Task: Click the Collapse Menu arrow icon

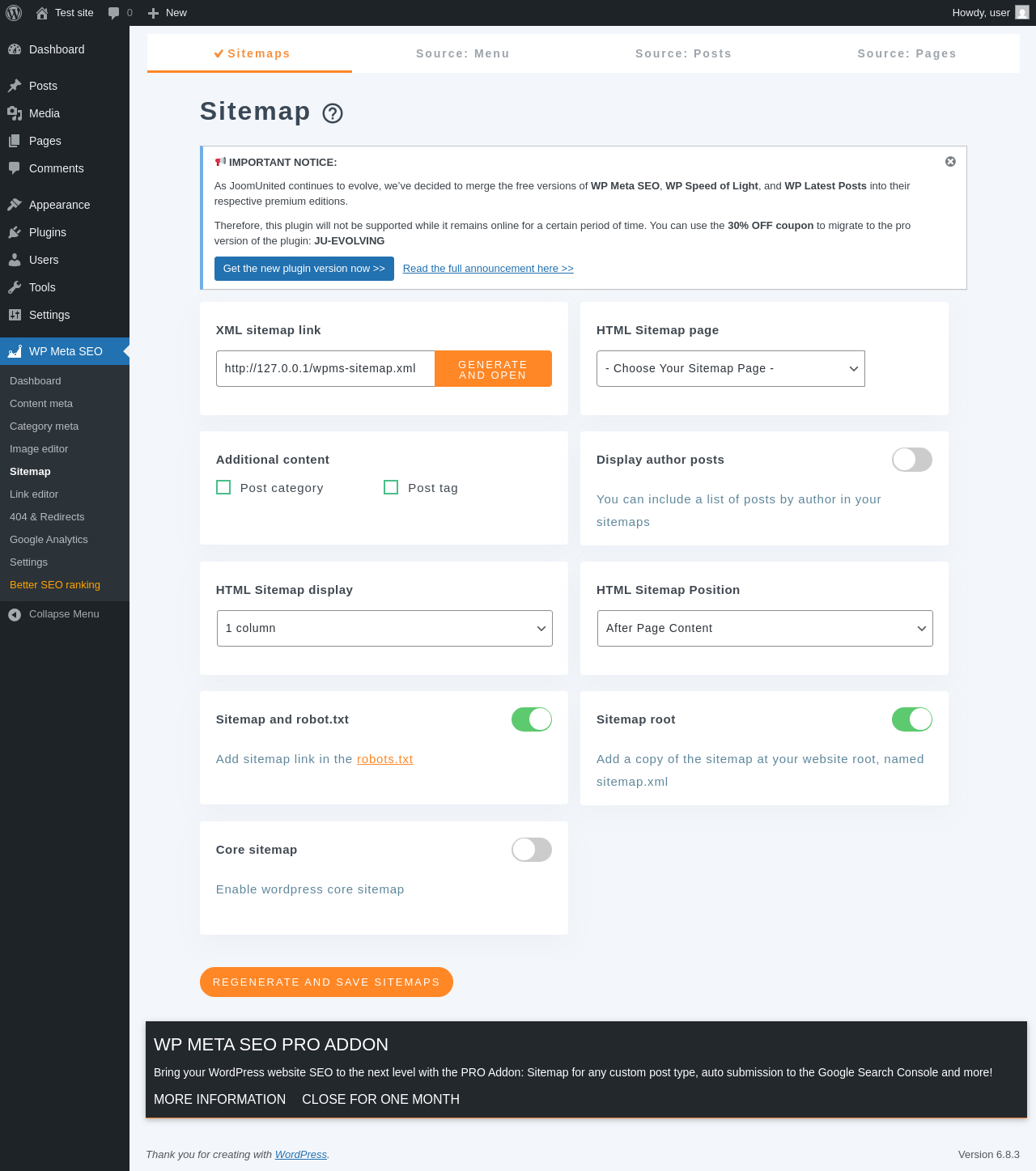Action: pos(15,614)
